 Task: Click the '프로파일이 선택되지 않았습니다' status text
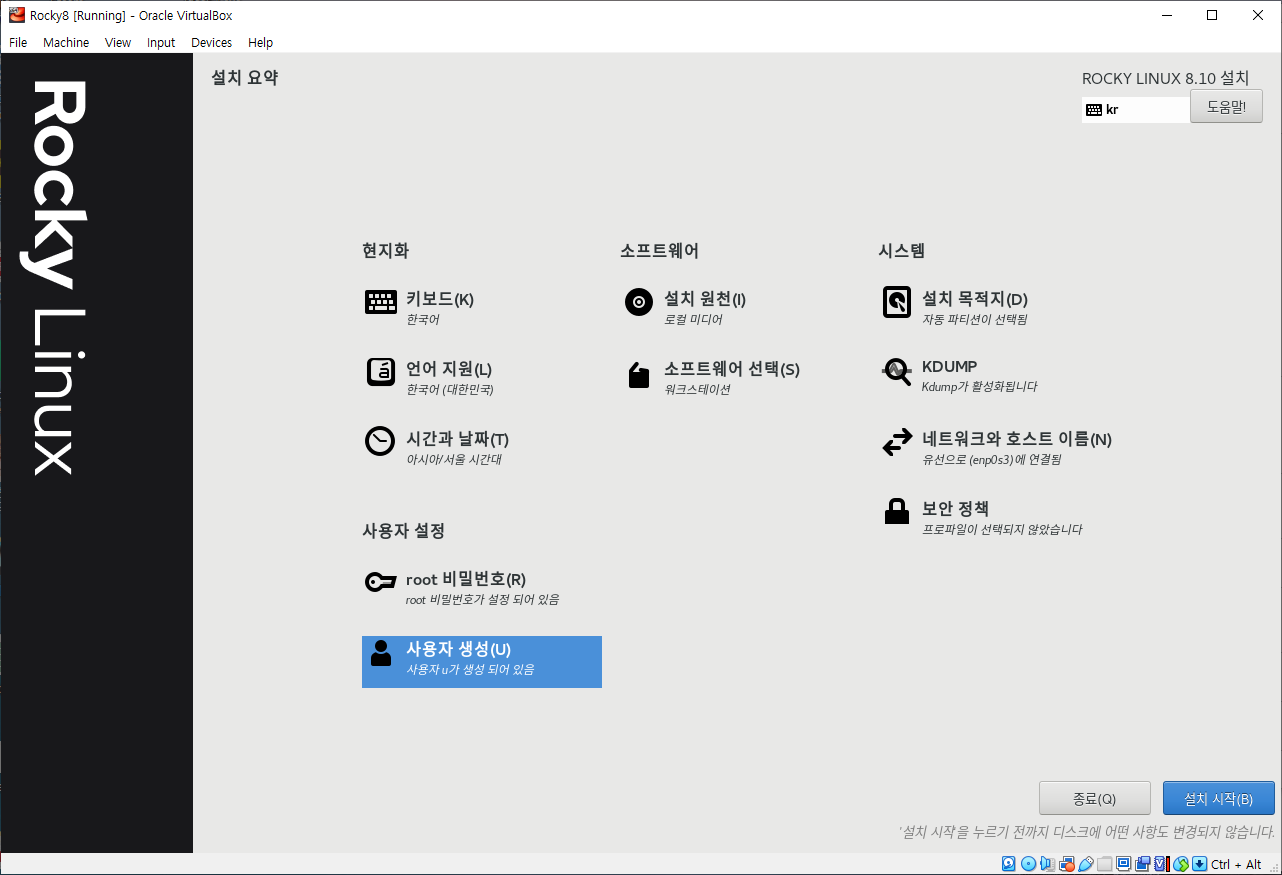(1002, 530)
